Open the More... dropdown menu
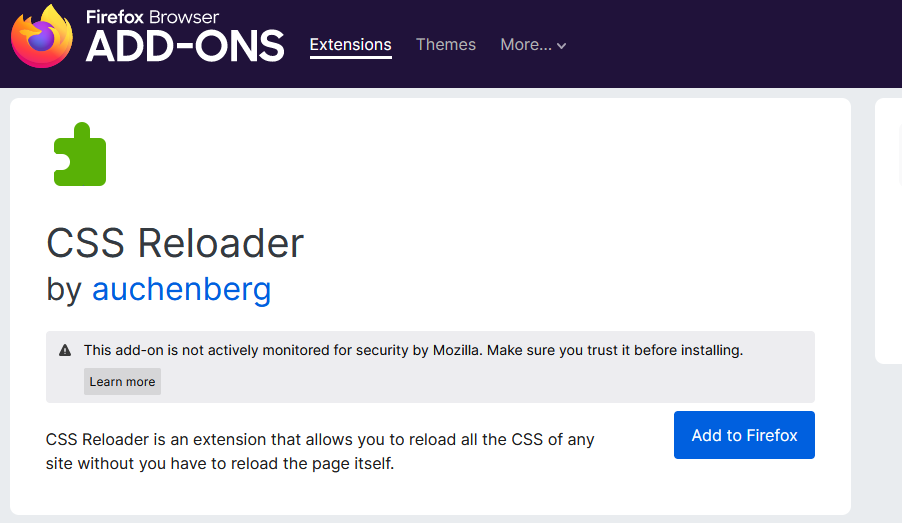The height and width of the screenshot is (523, 902). pyautogui.click(x=533, y=45)
